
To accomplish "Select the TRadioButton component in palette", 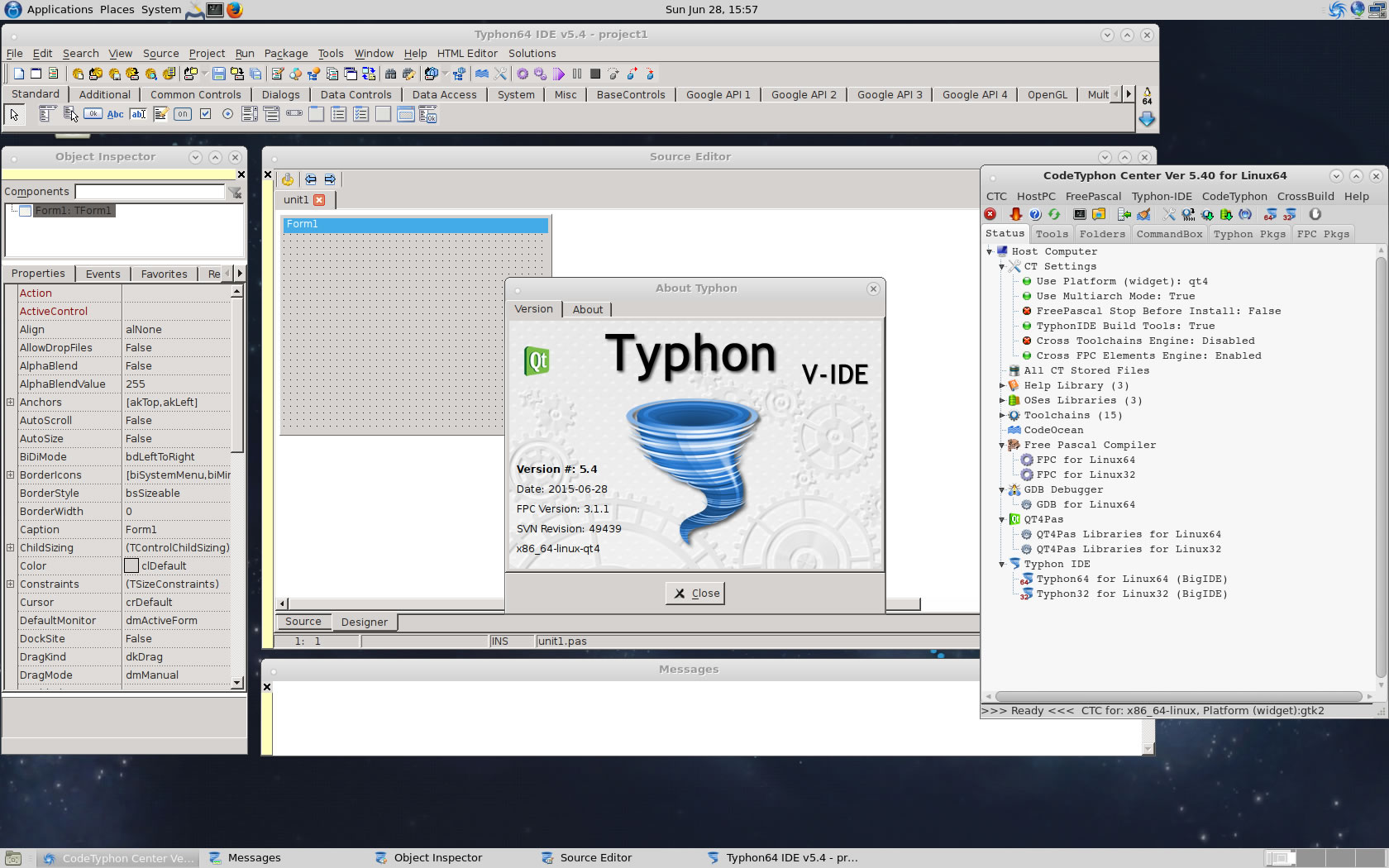I will point(227,114).
